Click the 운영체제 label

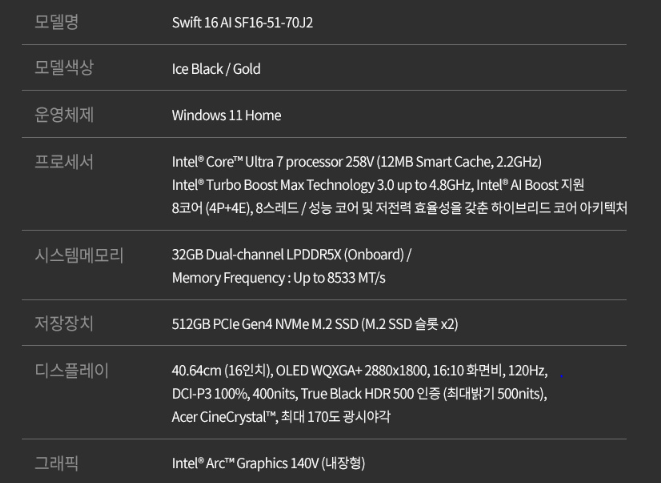coord(65,115)
